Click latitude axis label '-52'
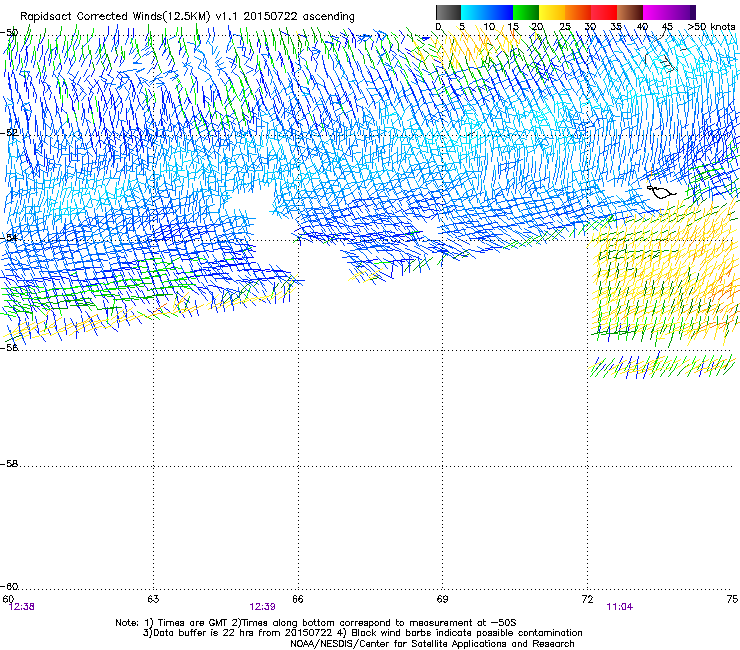 [9, 133]
